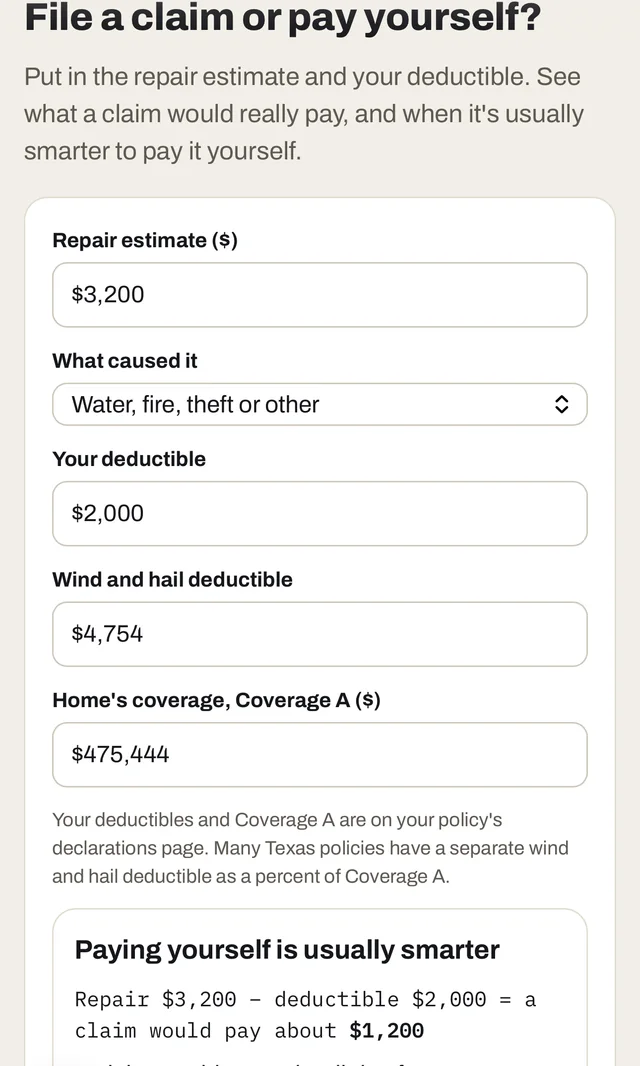Focus the Repair estimate field showing $3,200
640x1066 pixels.
tap(320, 295)
